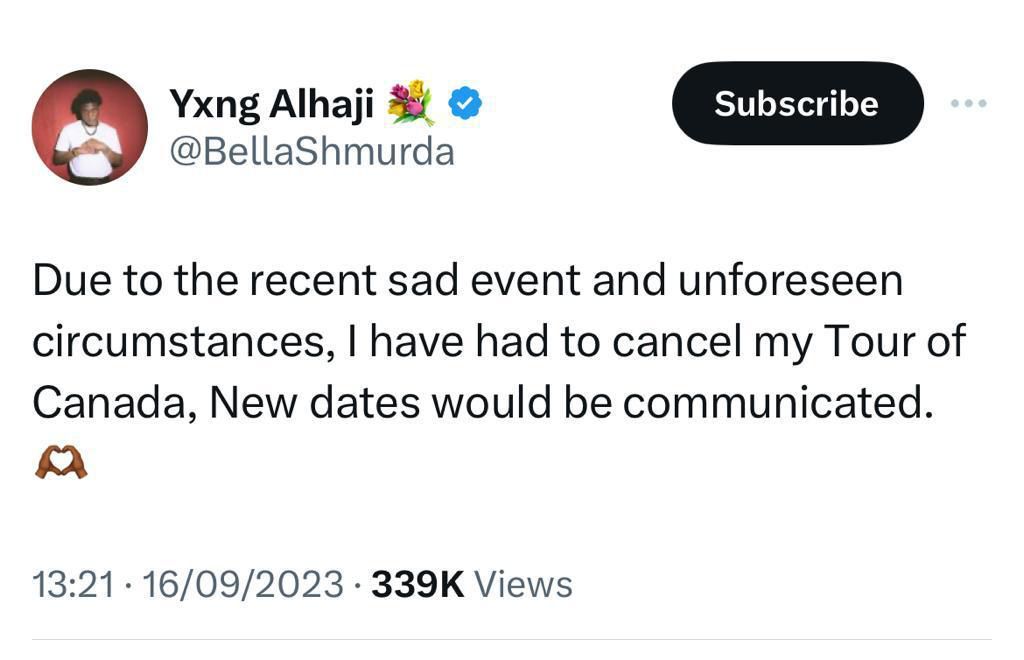Click Bella Shmurda's profile picture

(90, 128)
